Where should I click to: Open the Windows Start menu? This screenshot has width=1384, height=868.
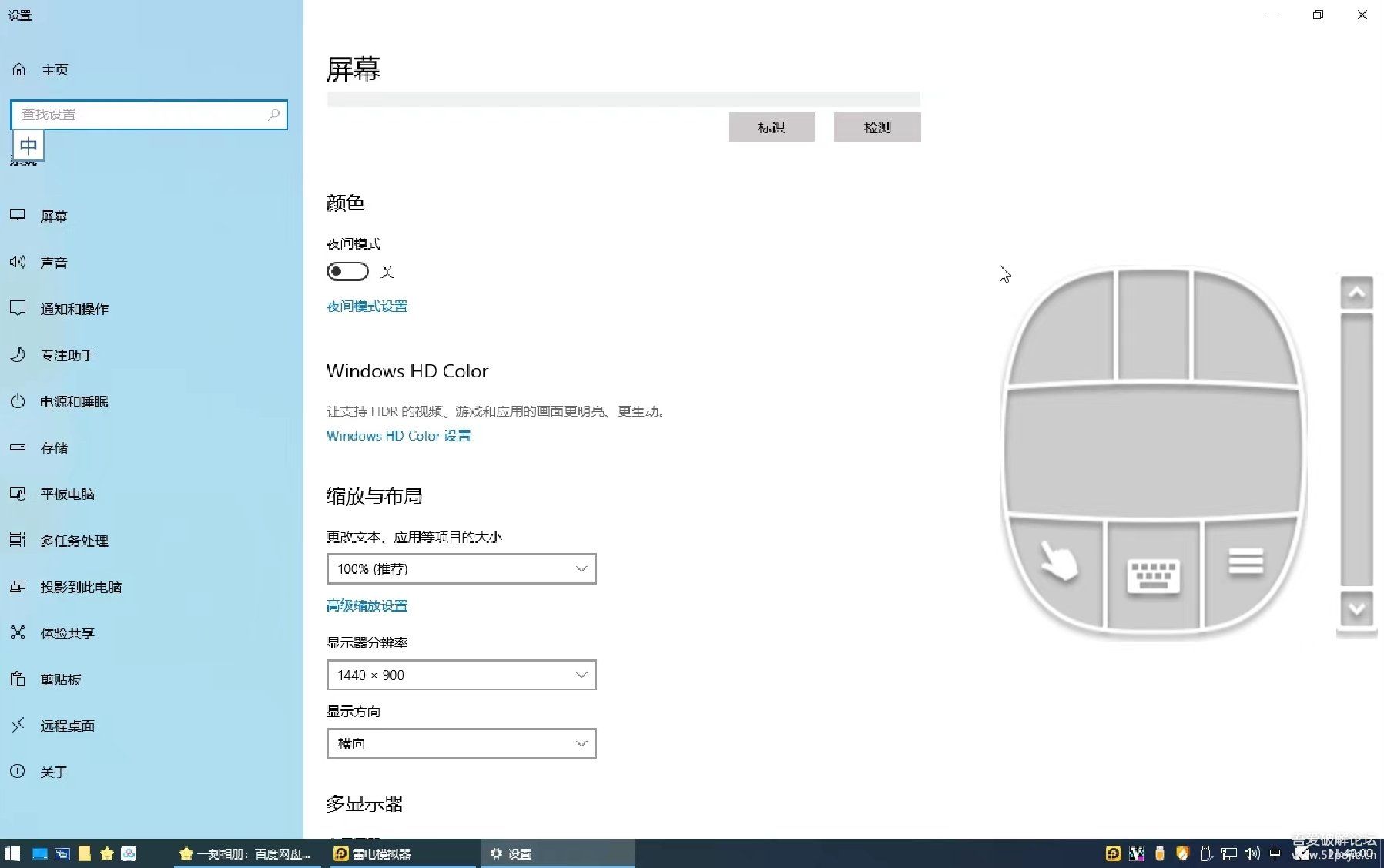tap(12, 853)
